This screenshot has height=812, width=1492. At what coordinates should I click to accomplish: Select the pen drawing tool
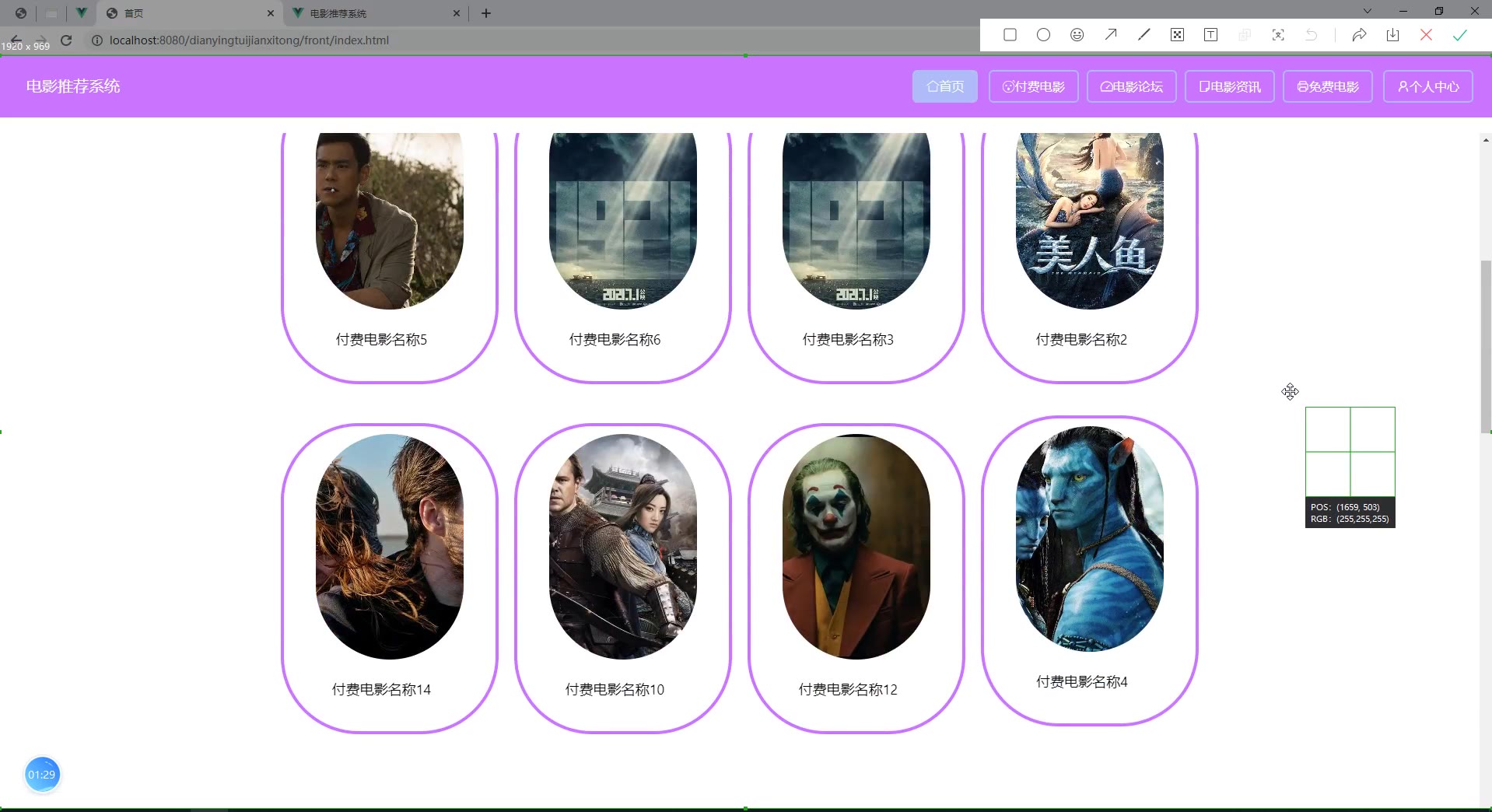click(1144, 35)
